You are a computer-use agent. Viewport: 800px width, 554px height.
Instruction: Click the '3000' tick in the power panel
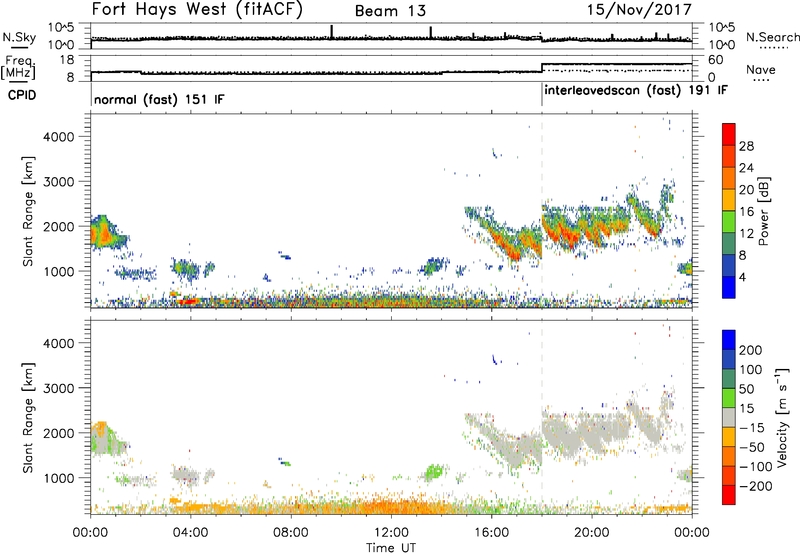tap(59, 182)
